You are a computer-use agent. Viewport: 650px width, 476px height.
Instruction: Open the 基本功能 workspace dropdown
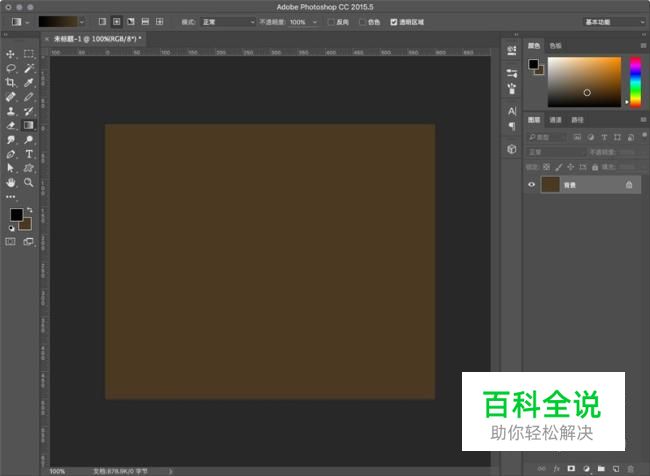tap(613, 21)
